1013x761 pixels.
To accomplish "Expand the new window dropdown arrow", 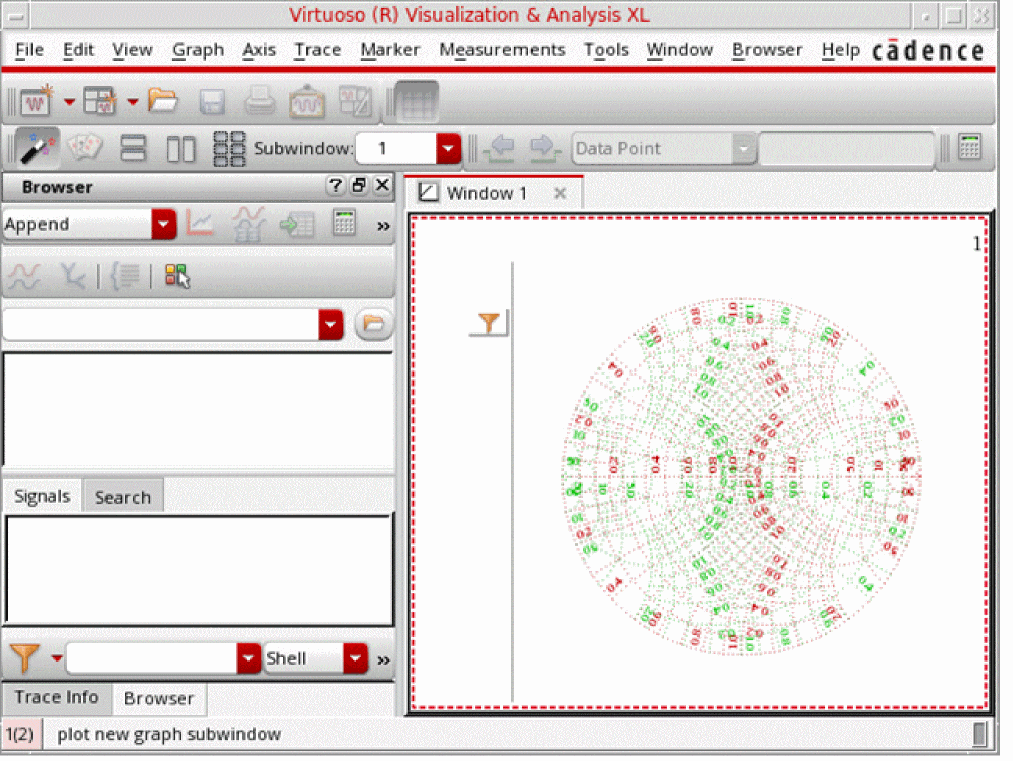I will pyautogui.click(x=69, y=101).
